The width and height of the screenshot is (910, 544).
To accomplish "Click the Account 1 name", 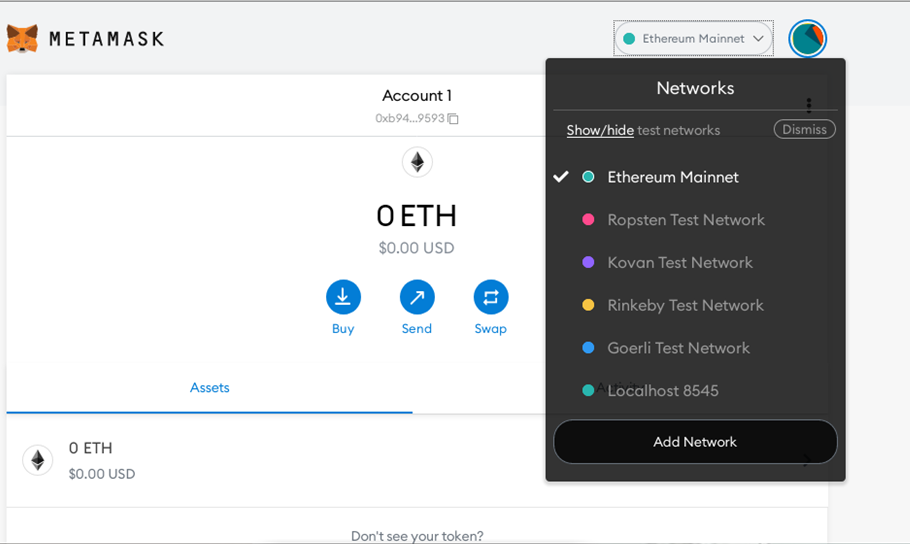I will (x=417, y=95).
